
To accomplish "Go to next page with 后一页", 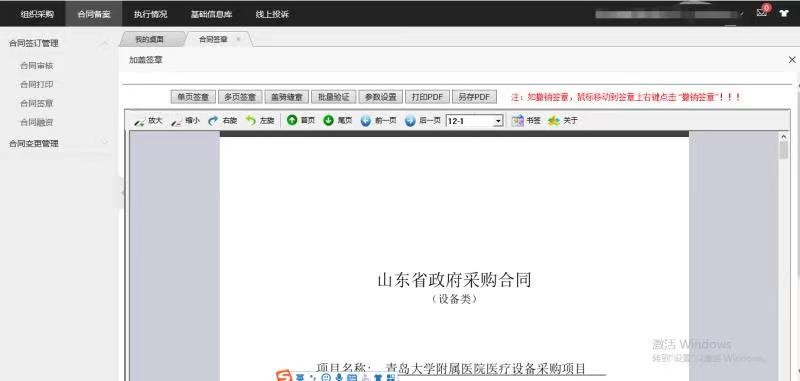I will [x=422, y=121].
